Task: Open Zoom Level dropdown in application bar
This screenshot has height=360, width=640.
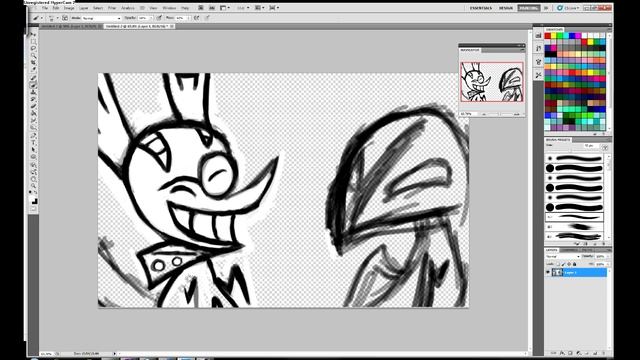Action: point(243,8)
